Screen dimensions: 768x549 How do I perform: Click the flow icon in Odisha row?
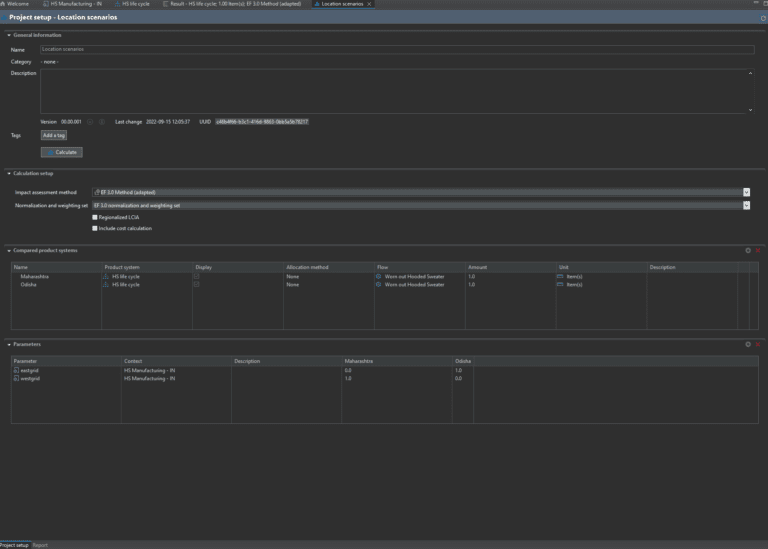[x=378, y=284]
